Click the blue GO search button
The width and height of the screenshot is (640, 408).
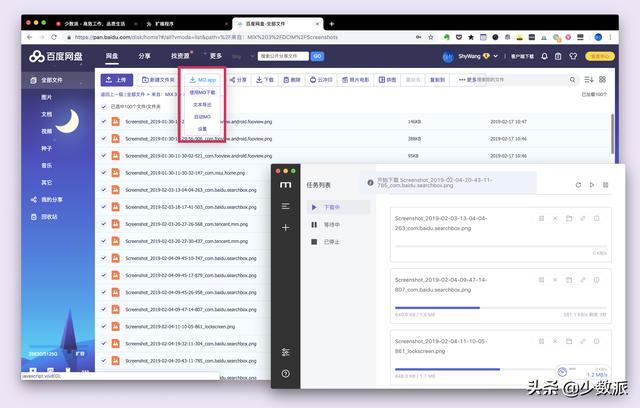pyautogui.click(x=317, y=56)
